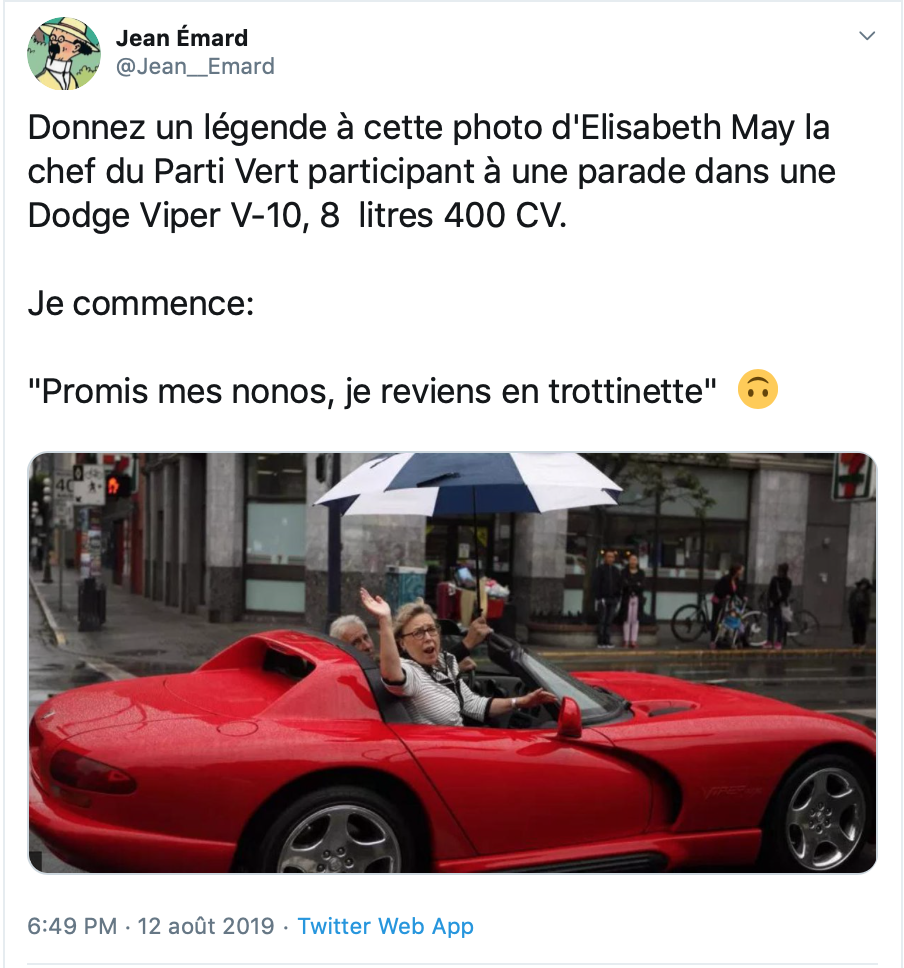Click the tweet paragraph mentioning Parti Vert
Viewport: 904px width, 968px height.
[431, 171]
